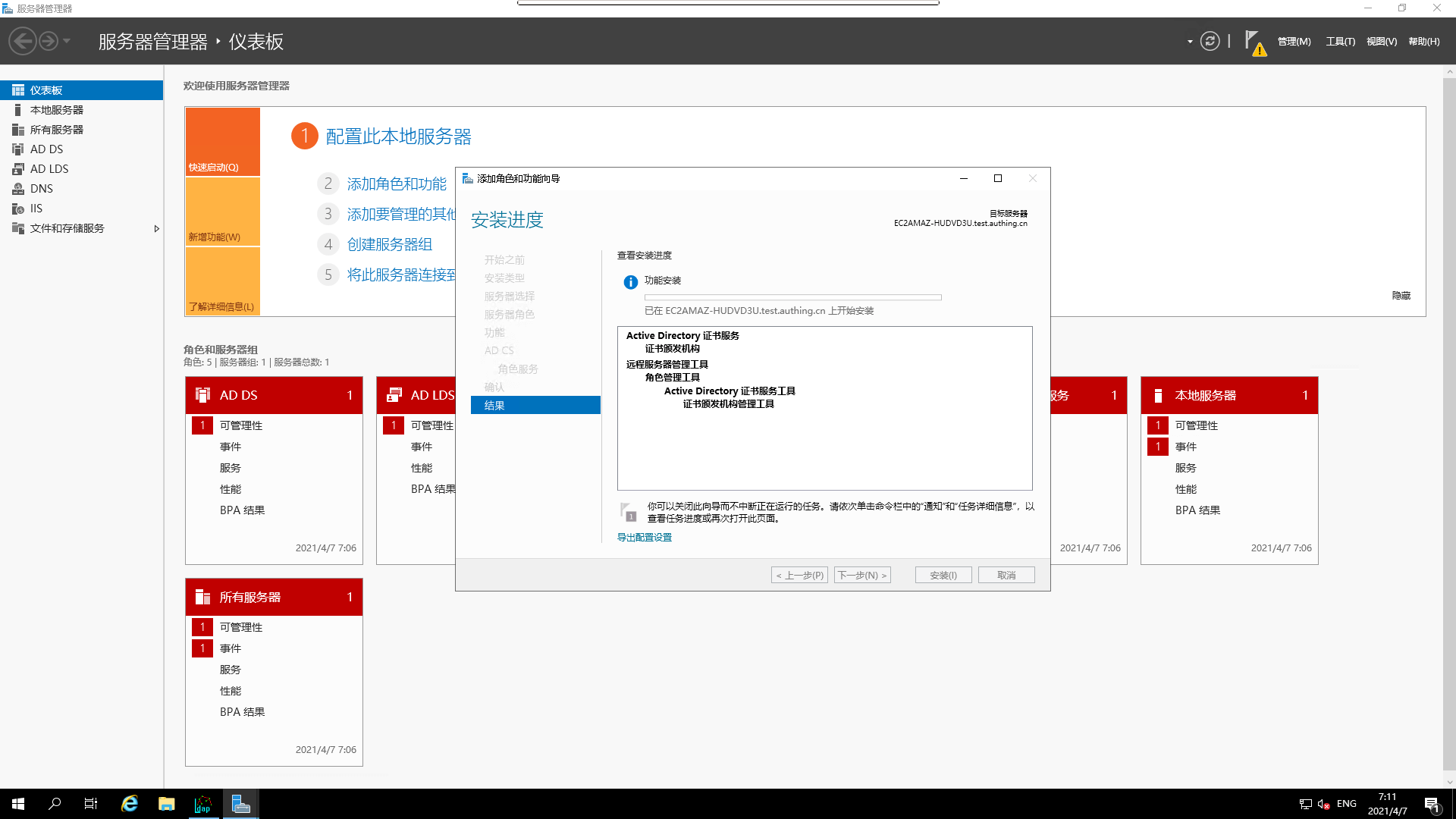
Task: Click the export configuration settings link (导出配置设置)
Action: [644, 538]
